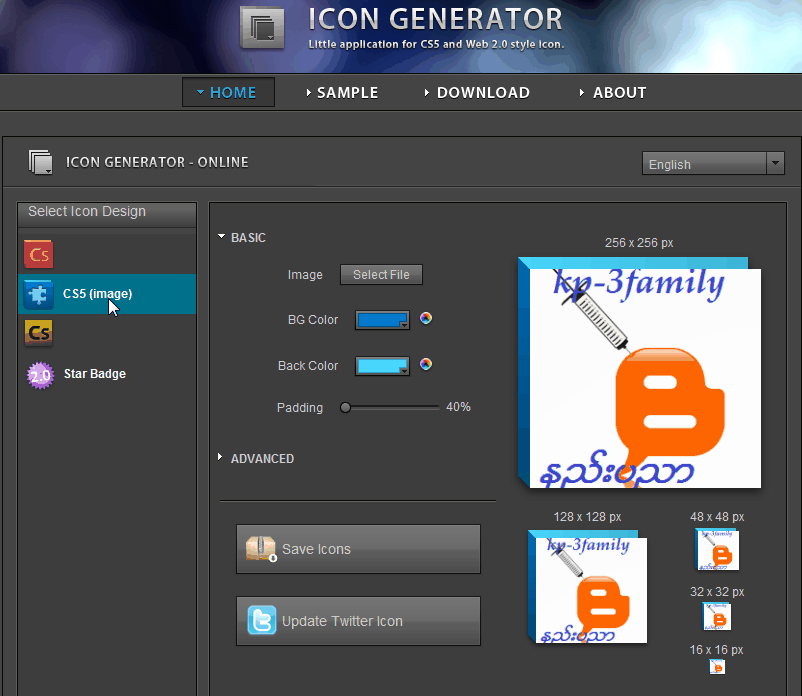Click the ICON GENERATOR - ONLINE title

point(157,162)
